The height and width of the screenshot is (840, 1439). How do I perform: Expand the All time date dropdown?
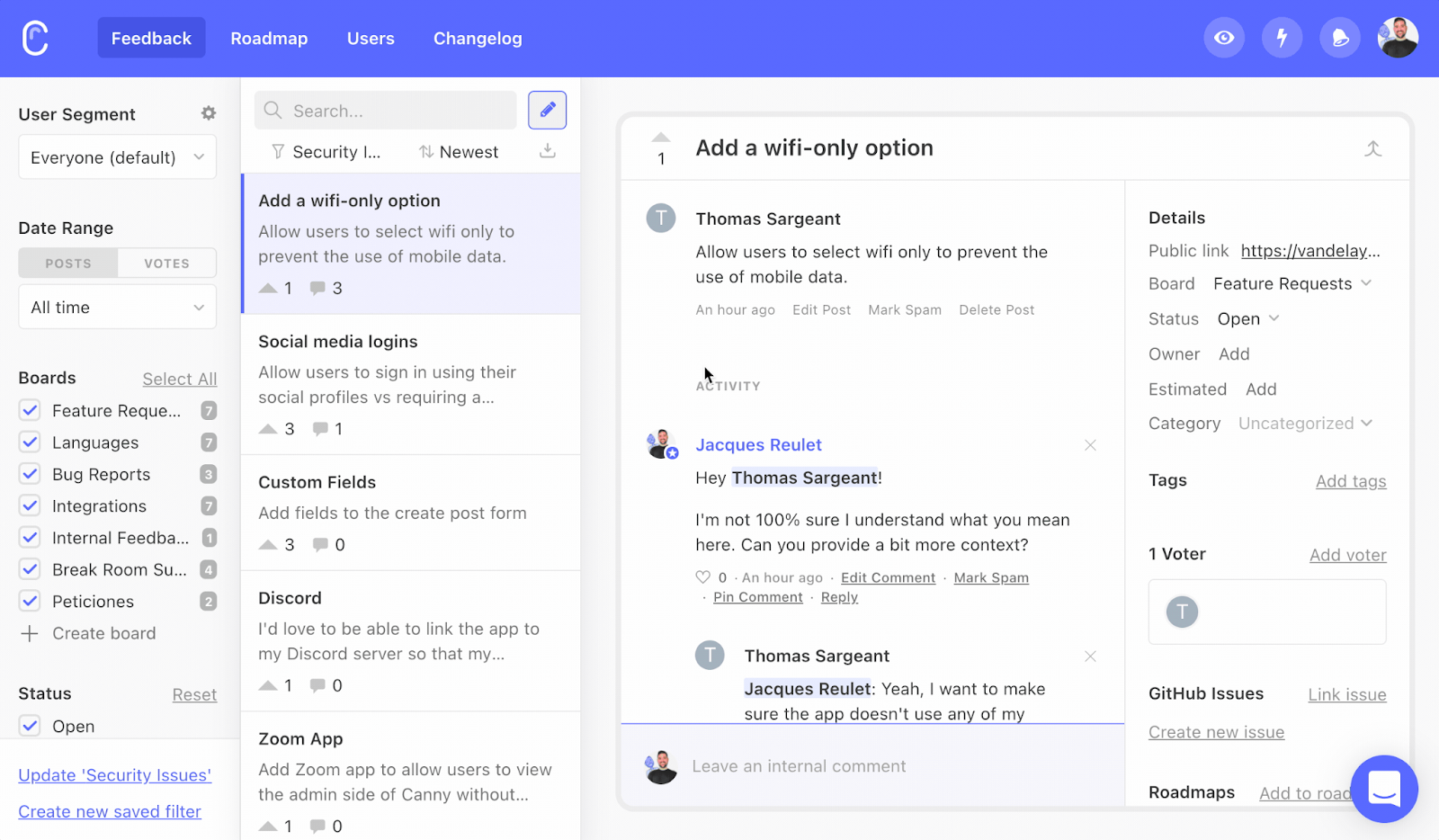(117, 308)
